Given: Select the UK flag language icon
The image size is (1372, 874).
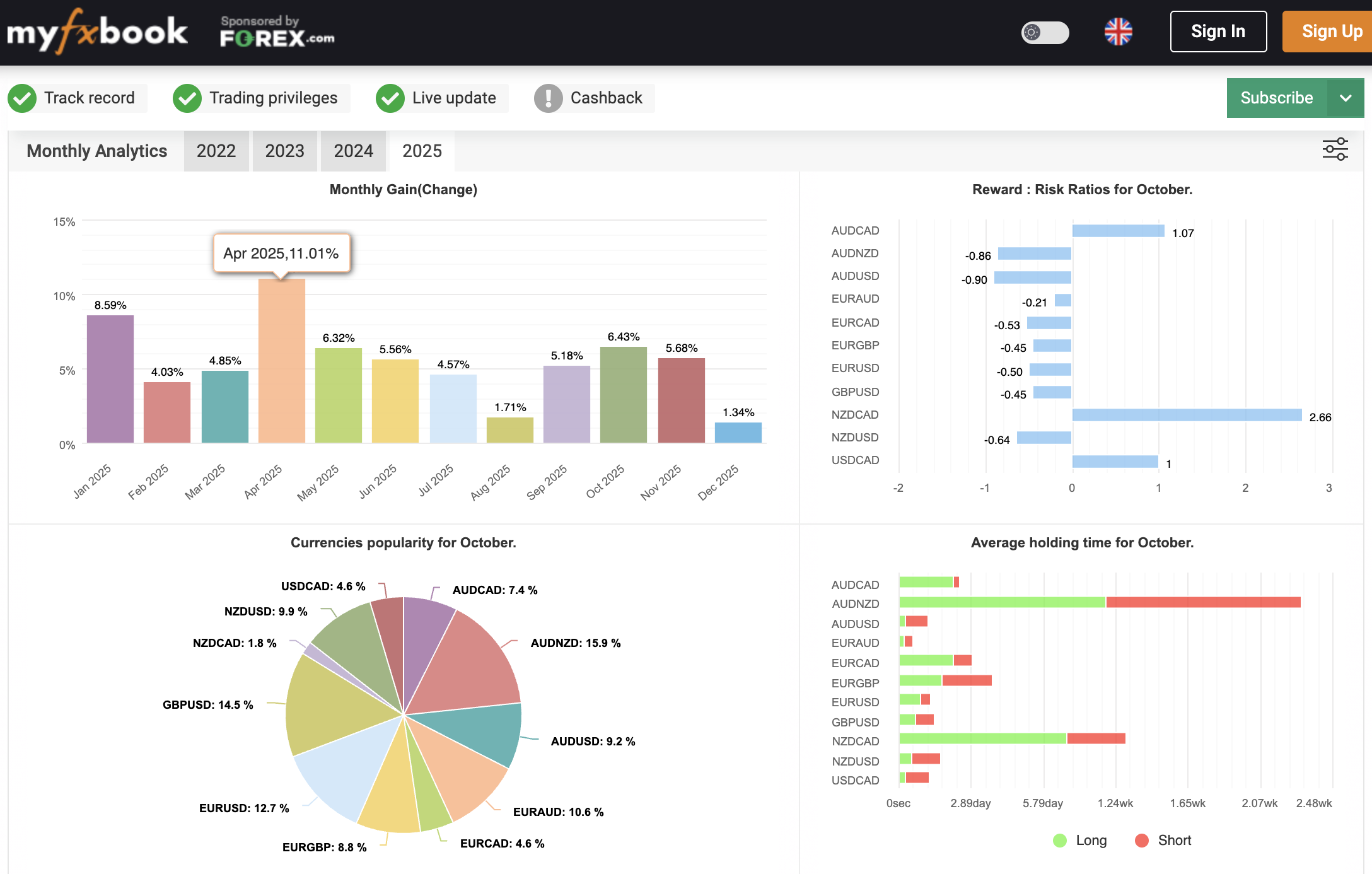Looking at the screenshot, I should (1119, 30).
